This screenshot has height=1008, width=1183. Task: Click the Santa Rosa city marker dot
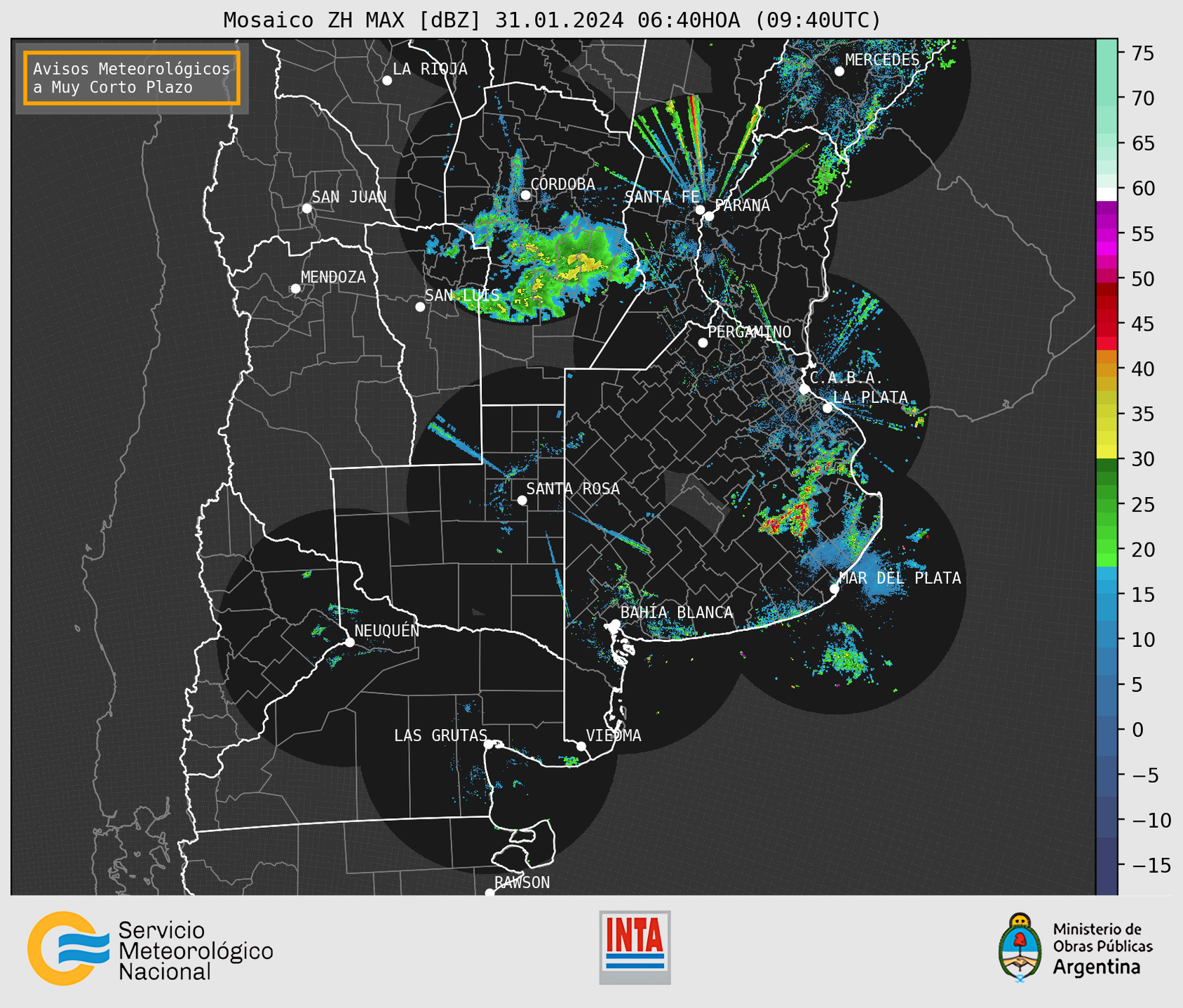tap(522, 500)
